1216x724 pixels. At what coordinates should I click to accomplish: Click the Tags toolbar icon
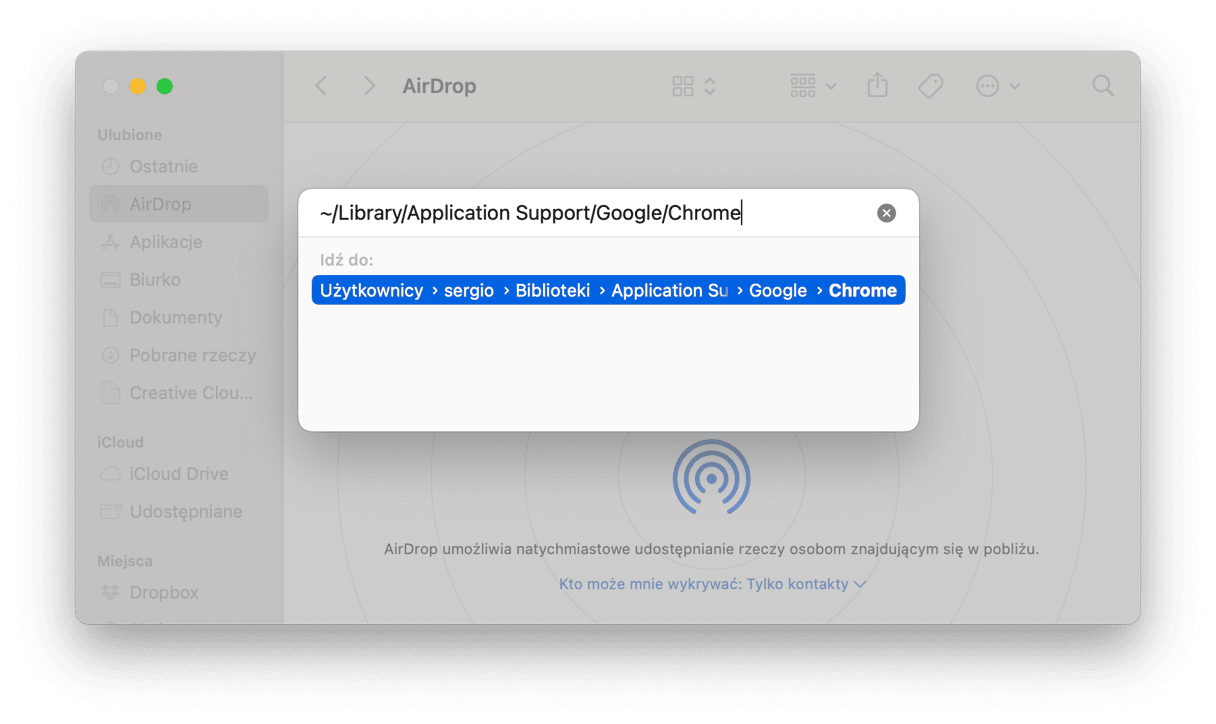pos(930,86)
